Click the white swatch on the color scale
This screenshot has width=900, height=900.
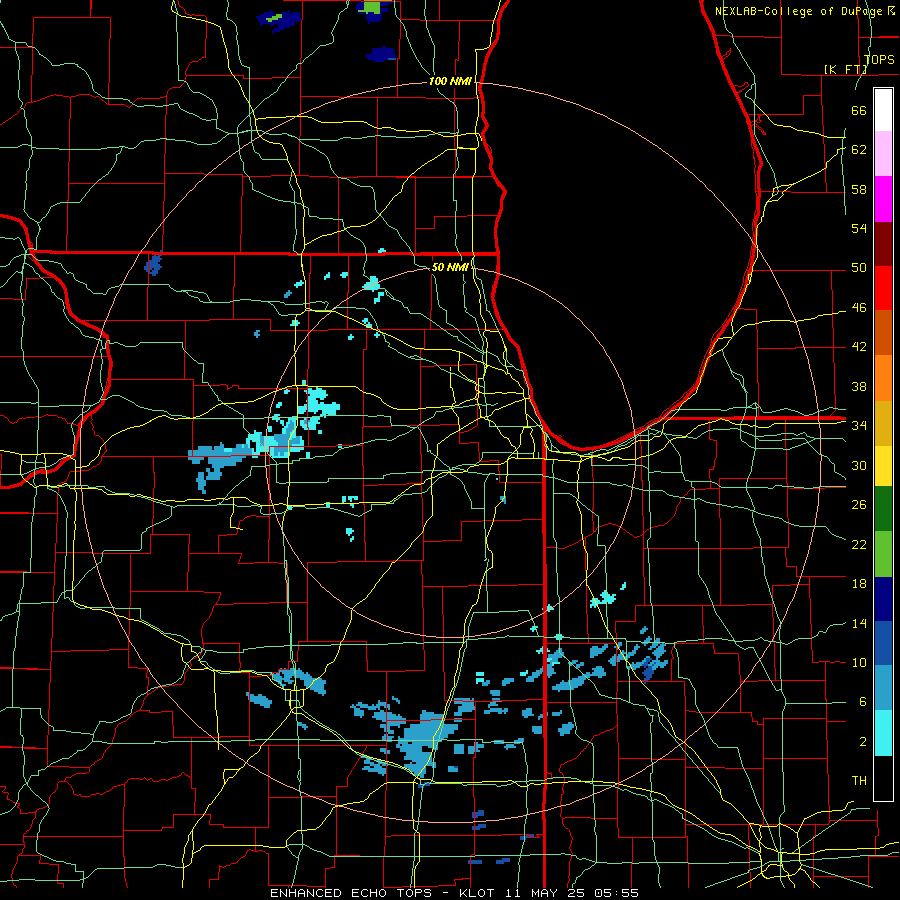[x=883, y=110]
